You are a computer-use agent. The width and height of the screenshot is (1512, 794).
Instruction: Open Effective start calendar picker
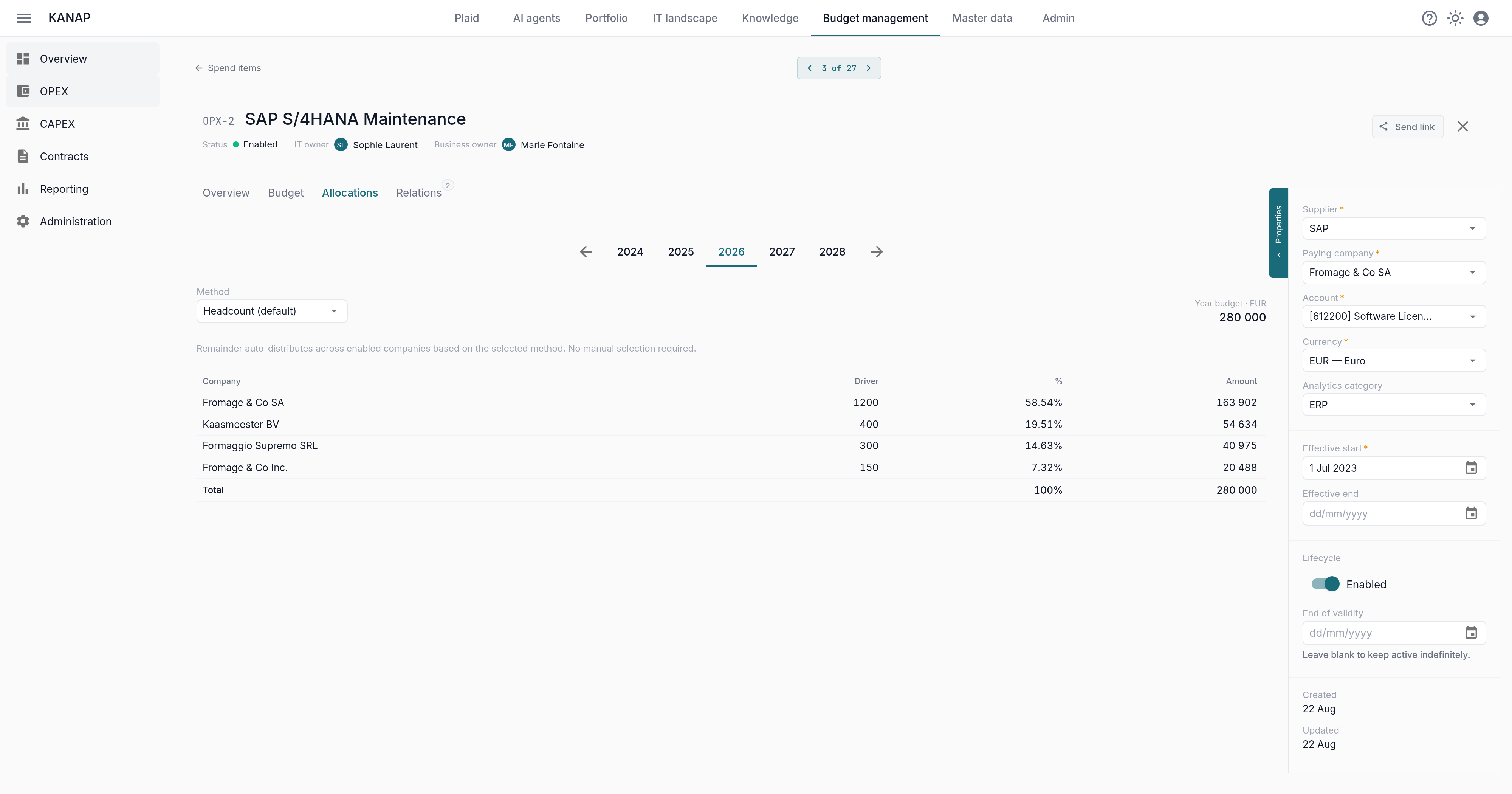(x=1471, y=468)
